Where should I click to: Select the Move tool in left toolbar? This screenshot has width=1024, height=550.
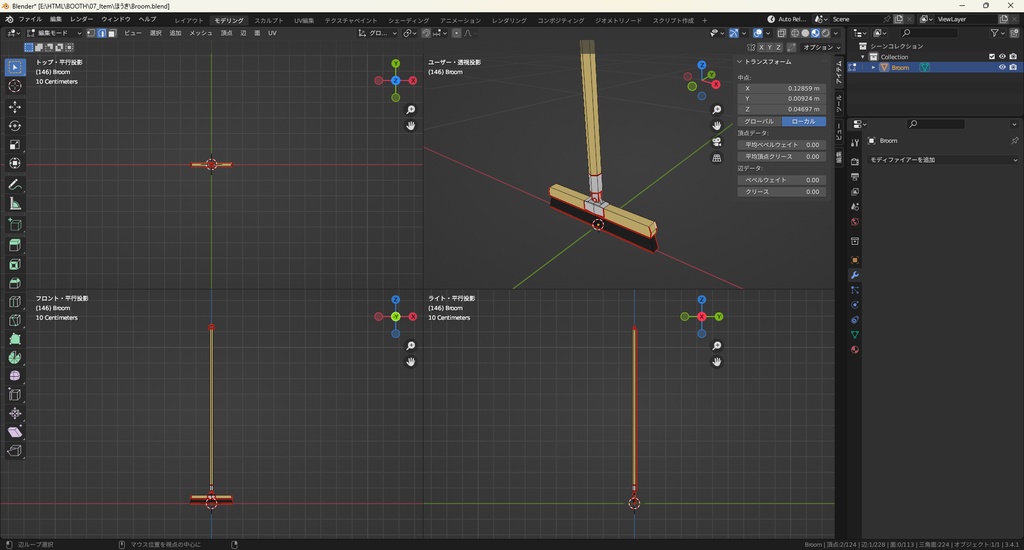tap(15, 106)
